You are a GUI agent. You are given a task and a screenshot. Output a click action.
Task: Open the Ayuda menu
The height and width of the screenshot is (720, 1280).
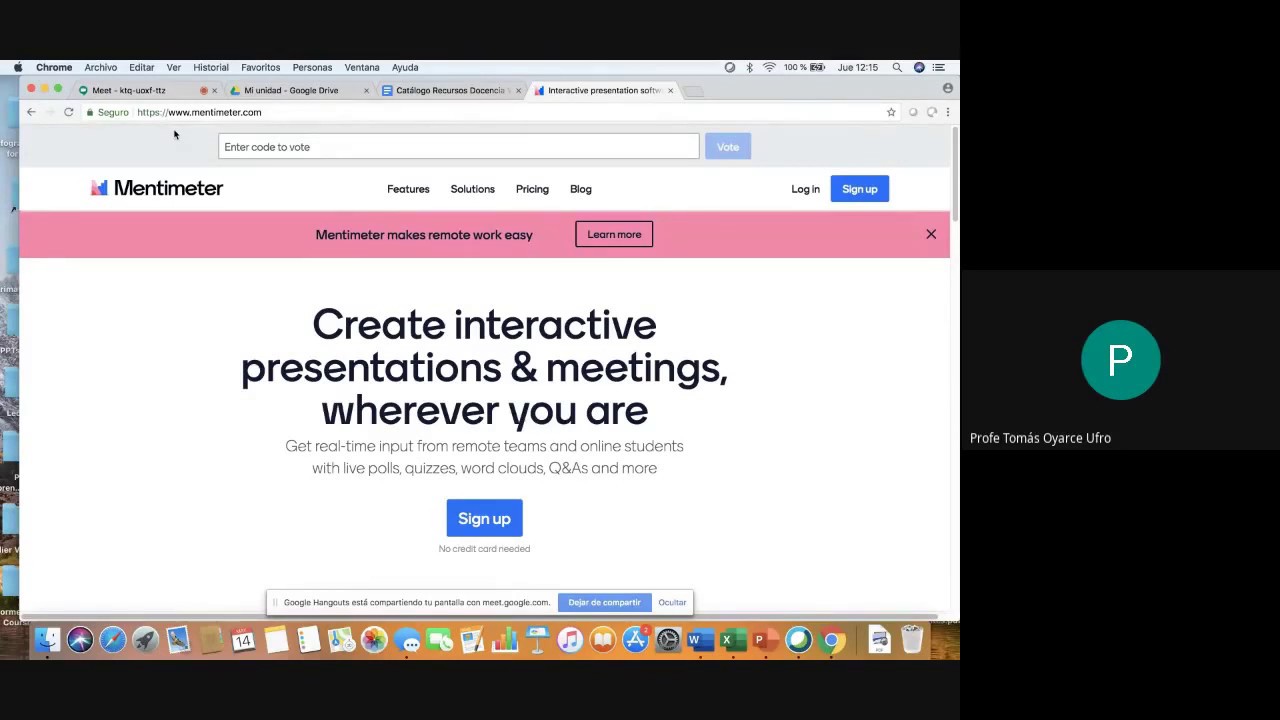coord(405,67)
